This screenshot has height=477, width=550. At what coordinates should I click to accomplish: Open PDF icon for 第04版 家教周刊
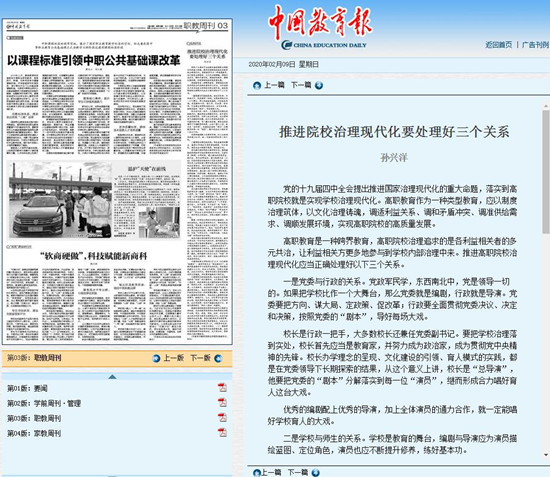point(222,432)
